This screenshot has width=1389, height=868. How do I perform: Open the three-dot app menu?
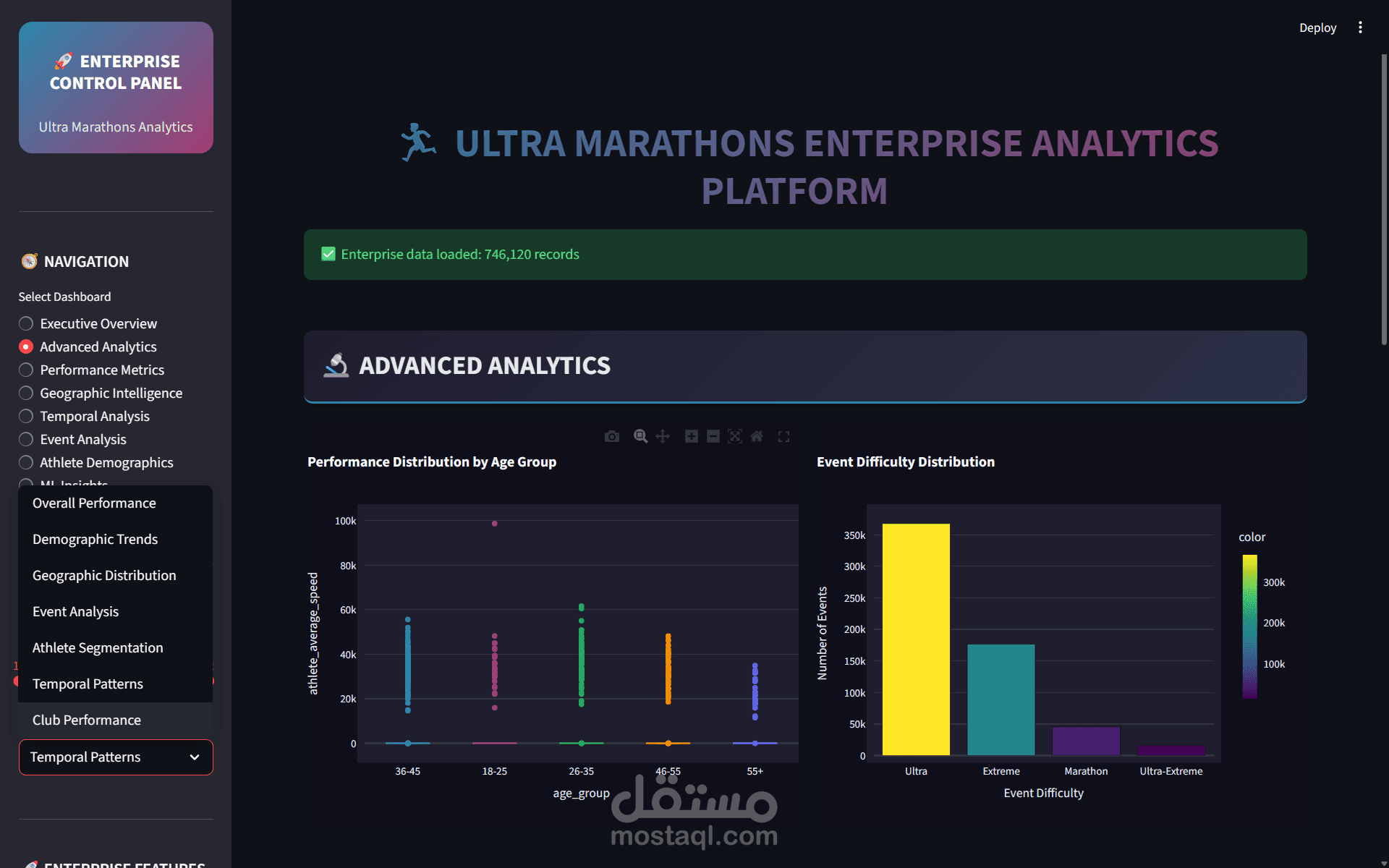[1360, 27]
